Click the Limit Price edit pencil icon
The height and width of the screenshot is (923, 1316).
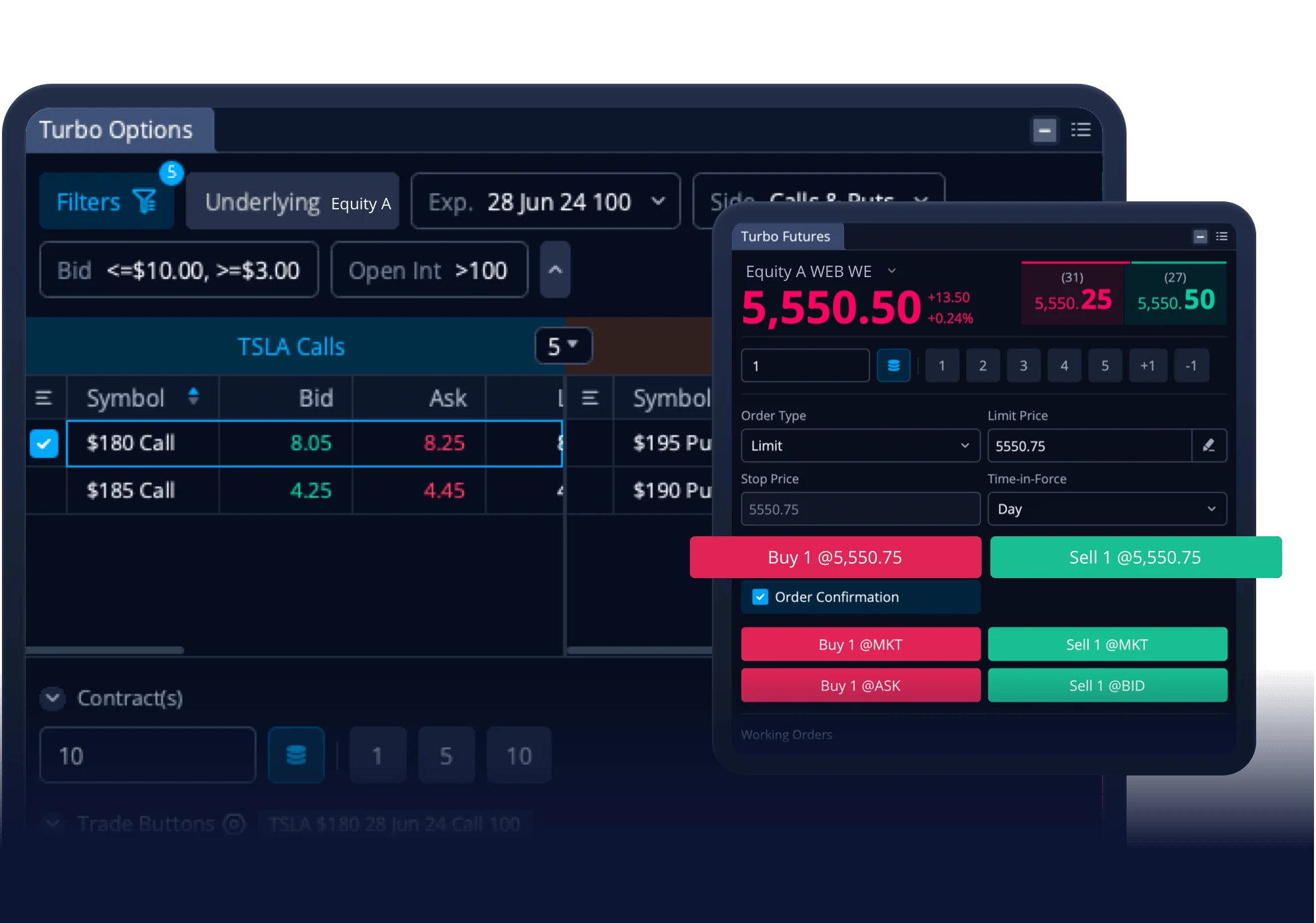(1208, 446)
